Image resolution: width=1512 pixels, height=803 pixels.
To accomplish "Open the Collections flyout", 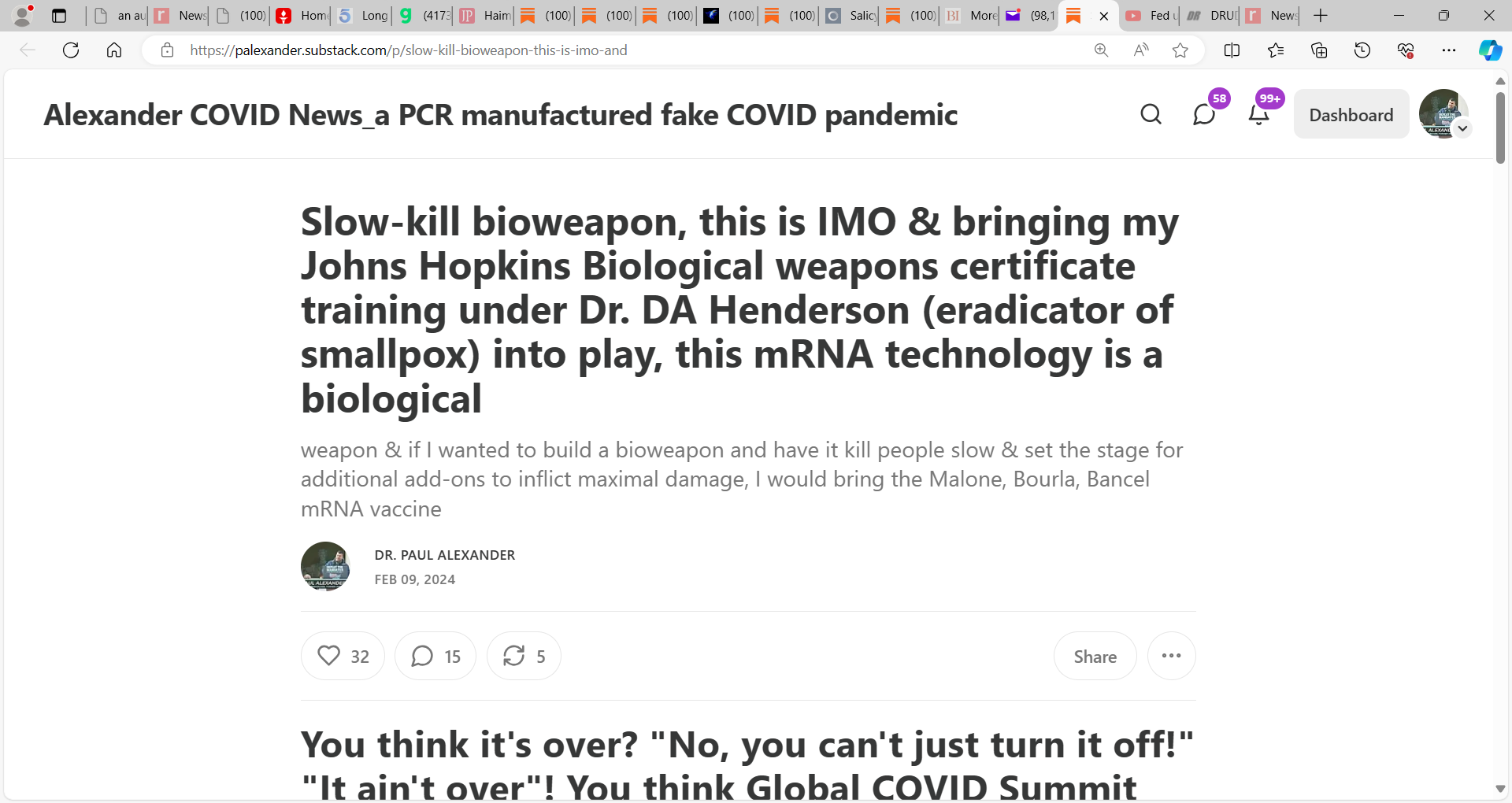I will 1319,50.
